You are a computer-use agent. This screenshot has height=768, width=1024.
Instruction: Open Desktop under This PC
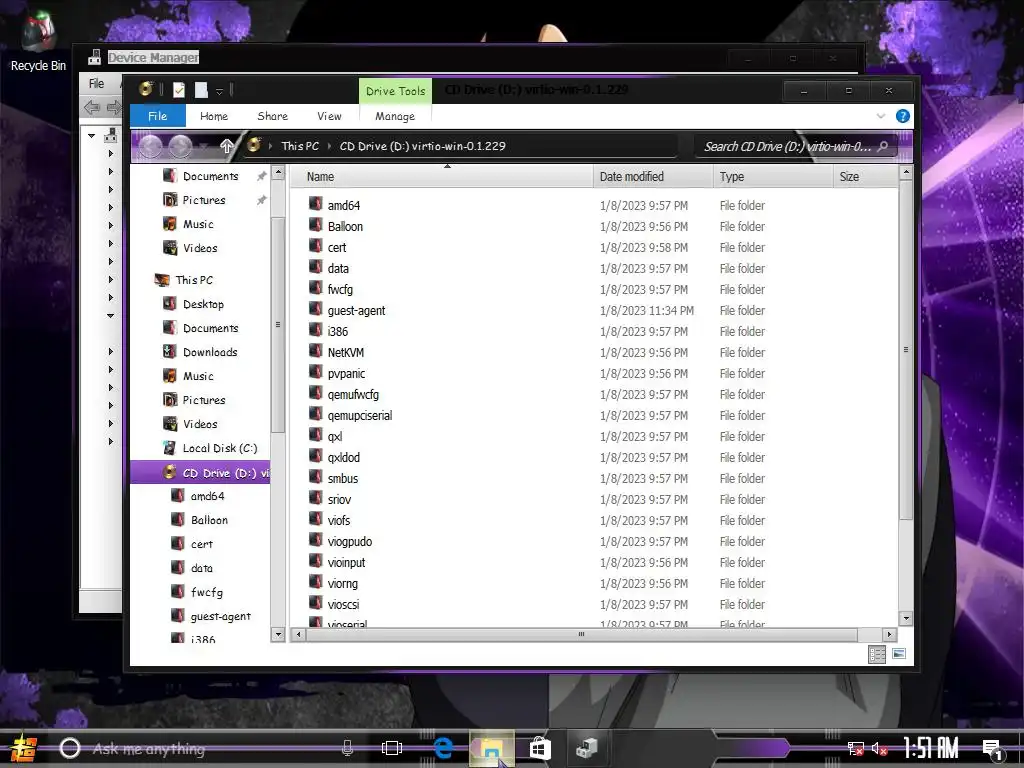coord(203,304)
